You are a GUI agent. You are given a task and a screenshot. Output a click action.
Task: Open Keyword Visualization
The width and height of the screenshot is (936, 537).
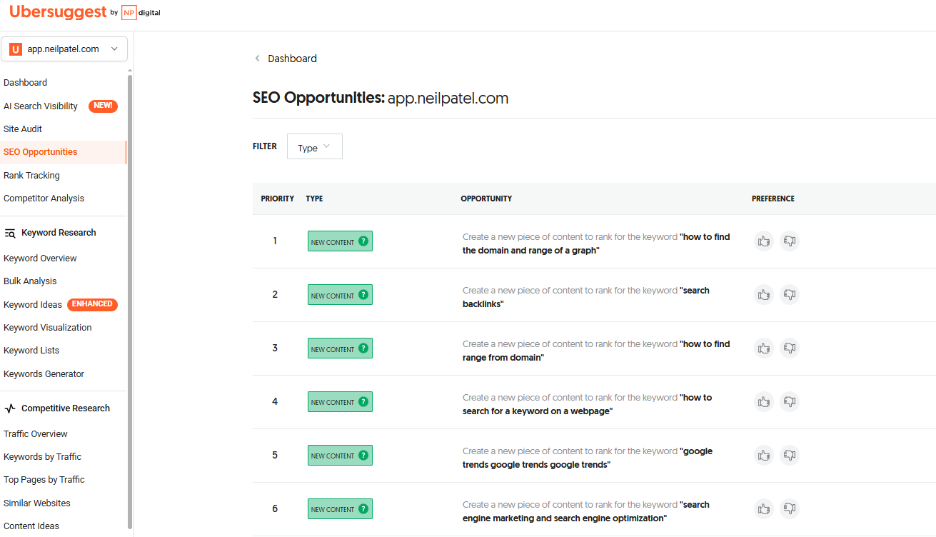click(x=47, y=328)
